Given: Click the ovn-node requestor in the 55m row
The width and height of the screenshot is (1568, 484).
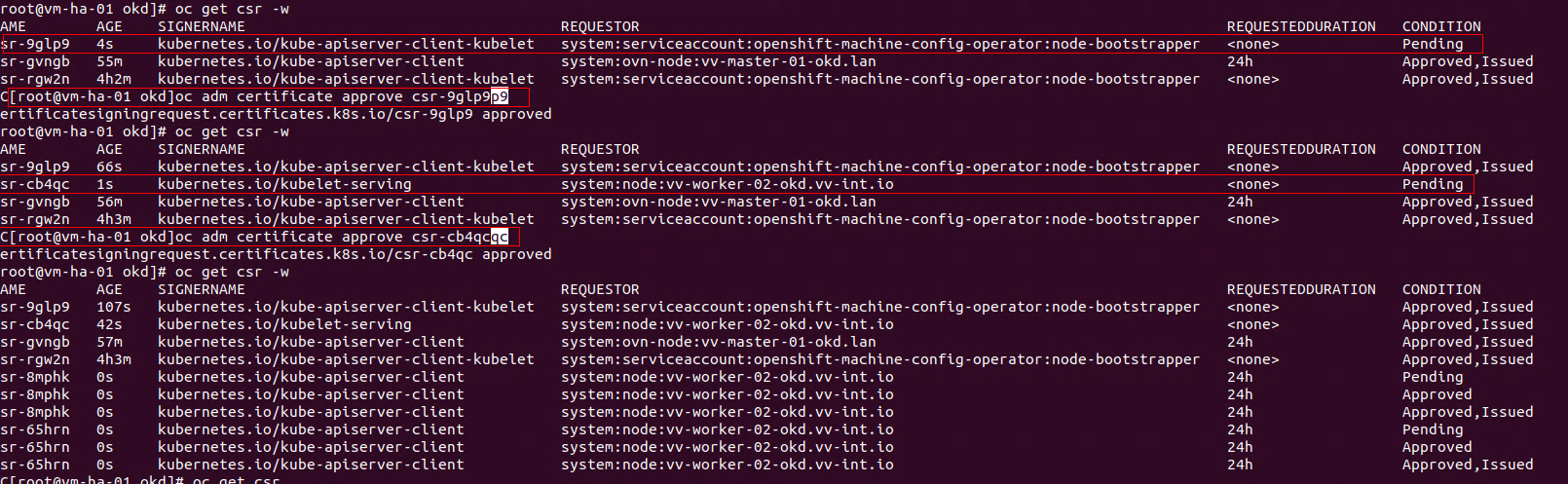Looking at the screenshot, I should [x=718, y=61].
